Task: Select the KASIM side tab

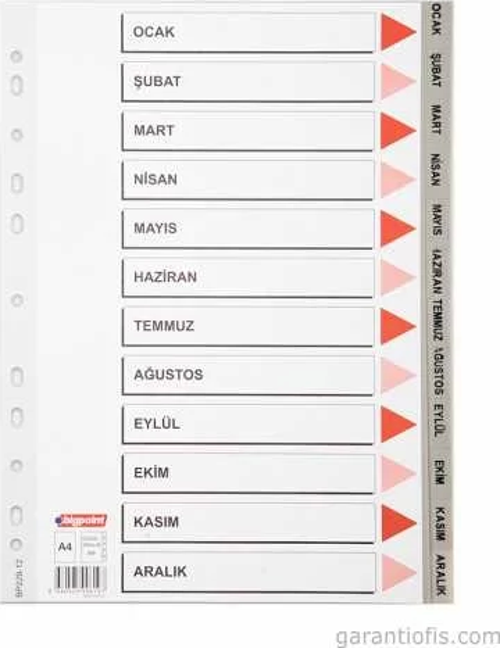Action: [439, 524]
